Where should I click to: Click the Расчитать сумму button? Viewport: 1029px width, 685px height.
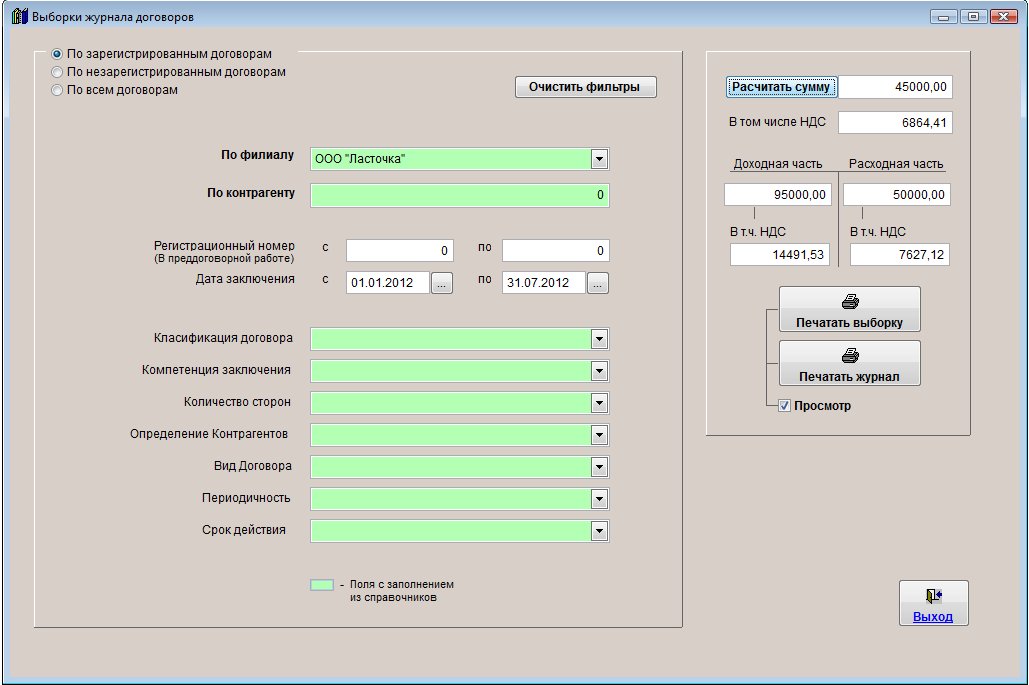781,87
